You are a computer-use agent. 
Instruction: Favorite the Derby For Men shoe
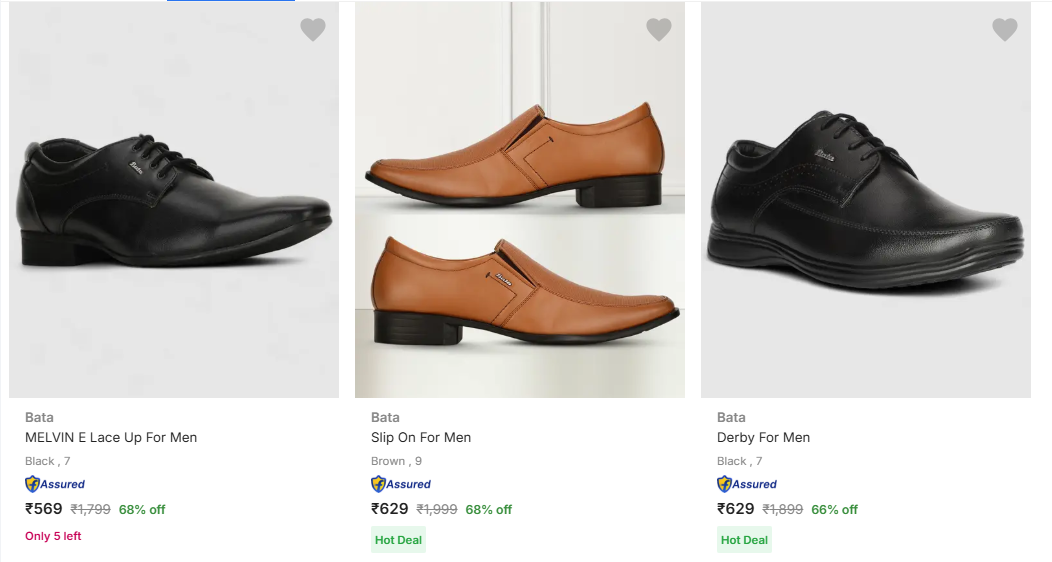tap(1005, 30)
